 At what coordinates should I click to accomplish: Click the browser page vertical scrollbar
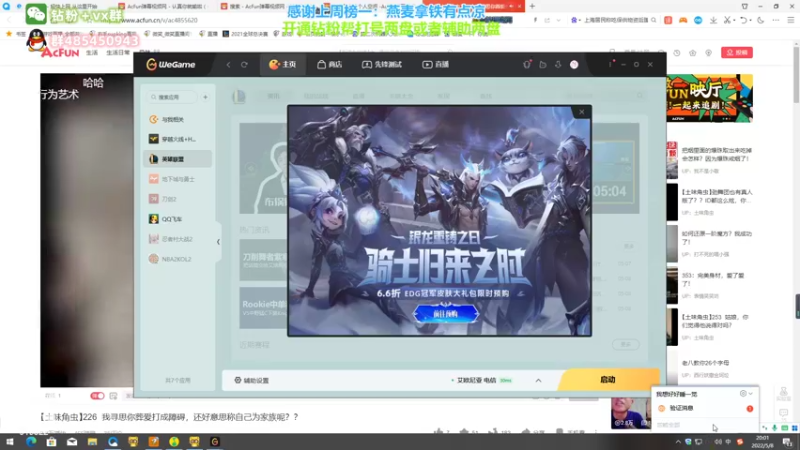[x=796, y=73]
